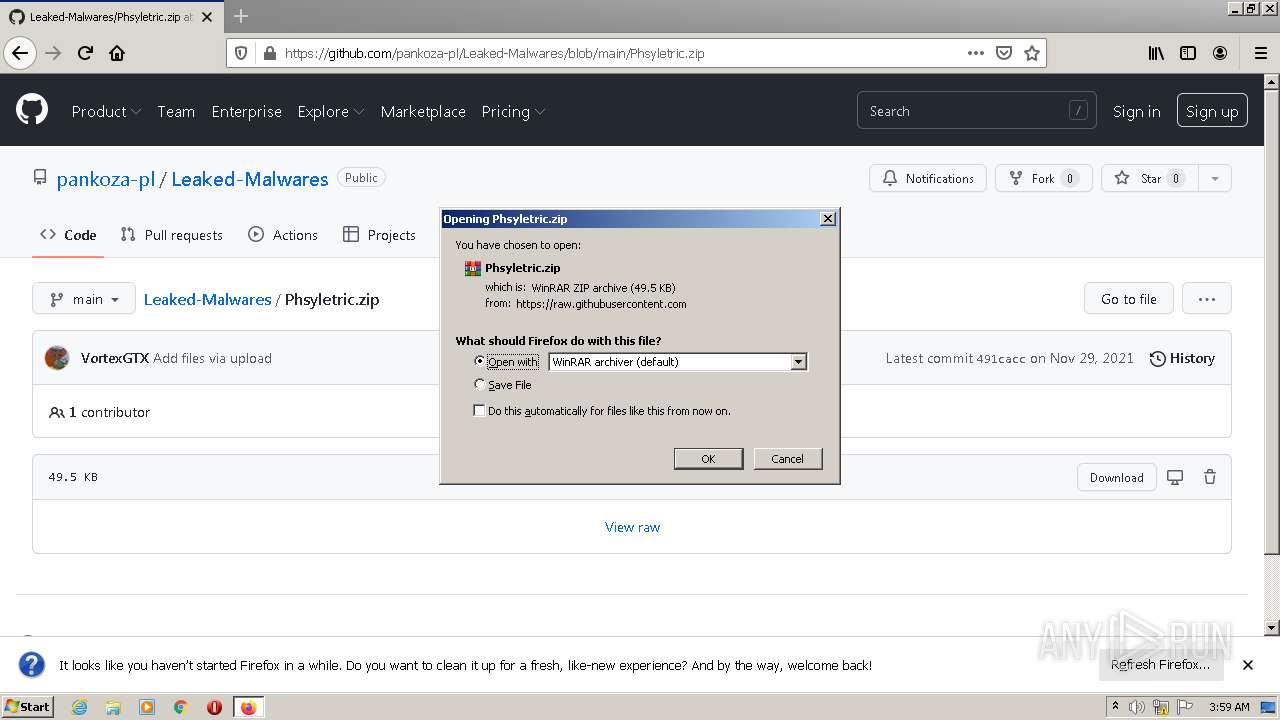Open File Explorer from the taskbar
This screenshot has height=720, width=1280.
pos(113,707)
